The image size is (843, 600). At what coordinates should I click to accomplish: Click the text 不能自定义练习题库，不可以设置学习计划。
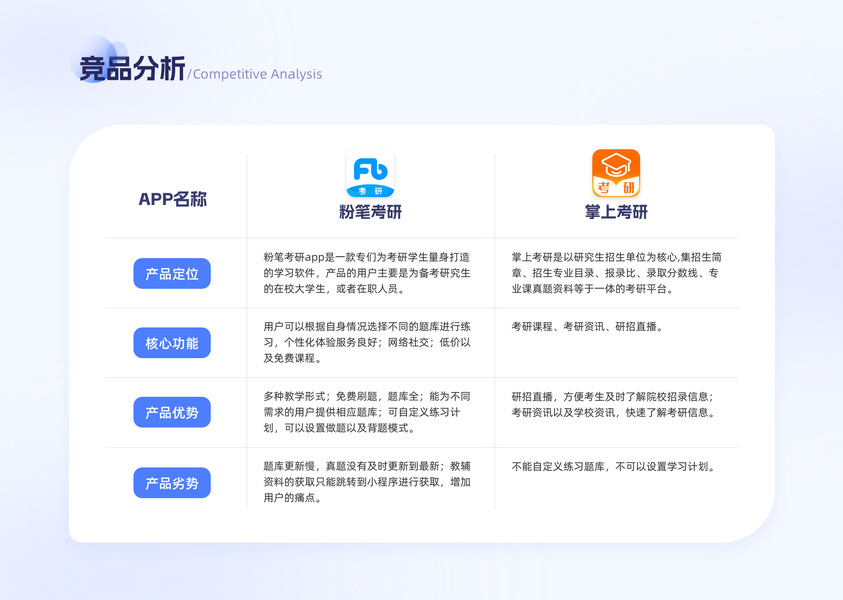[613, 467]
